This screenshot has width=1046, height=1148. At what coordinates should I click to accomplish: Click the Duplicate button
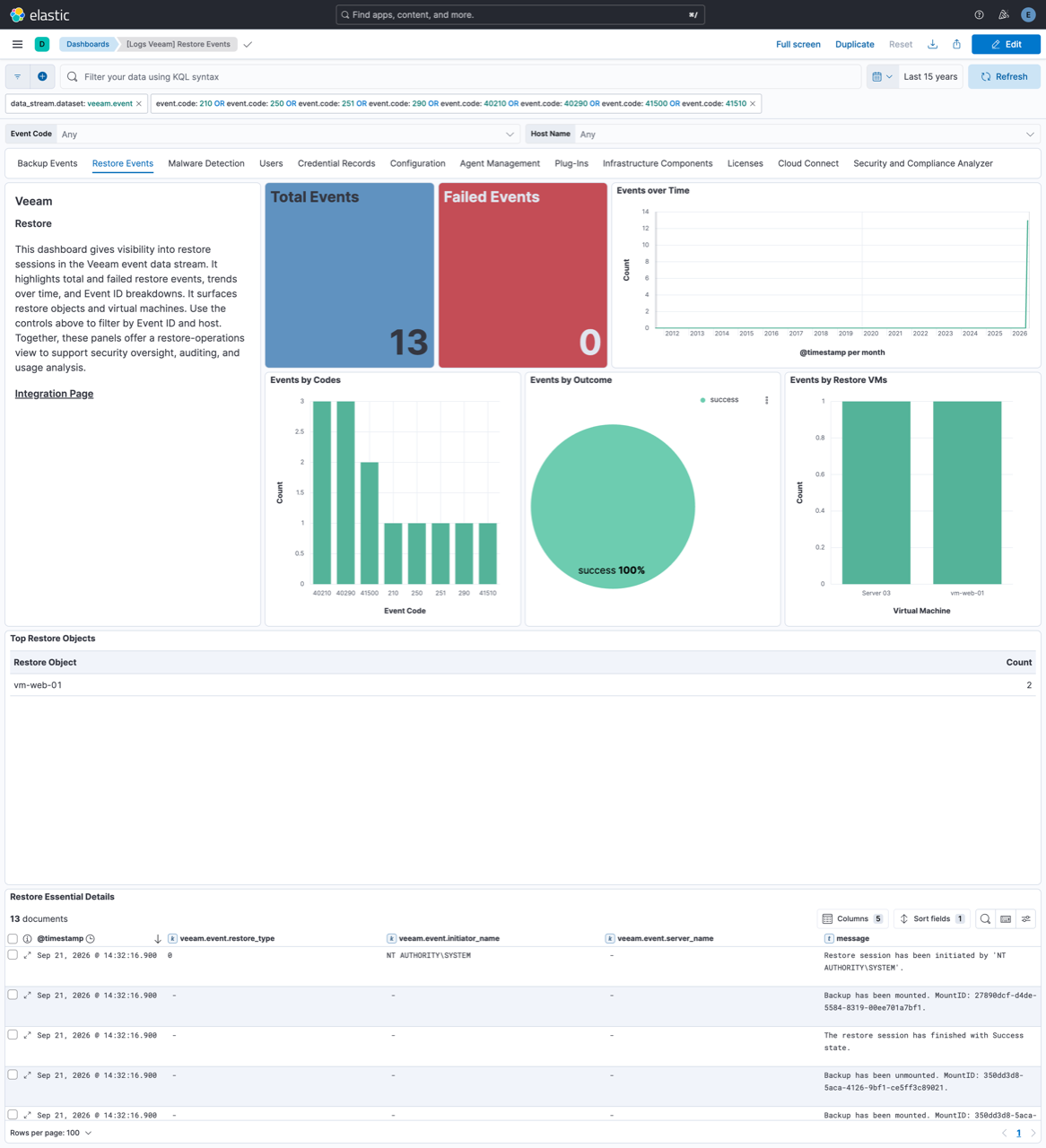[854, 44]
